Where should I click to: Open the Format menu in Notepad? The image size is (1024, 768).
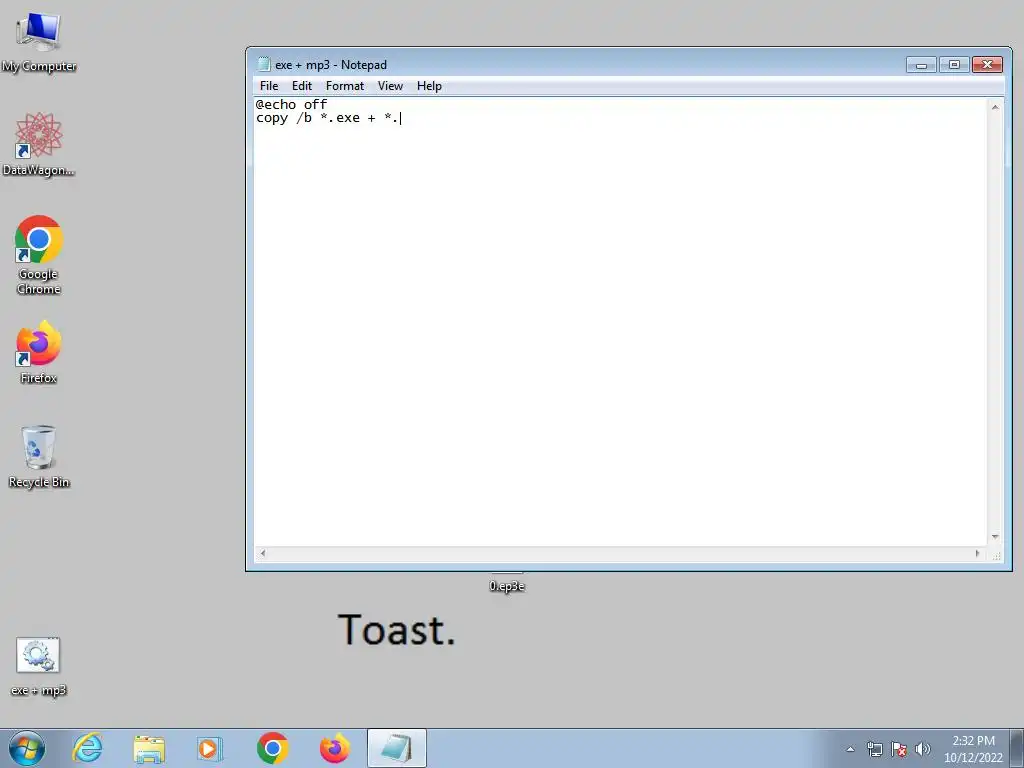click(x=345, y=86)
